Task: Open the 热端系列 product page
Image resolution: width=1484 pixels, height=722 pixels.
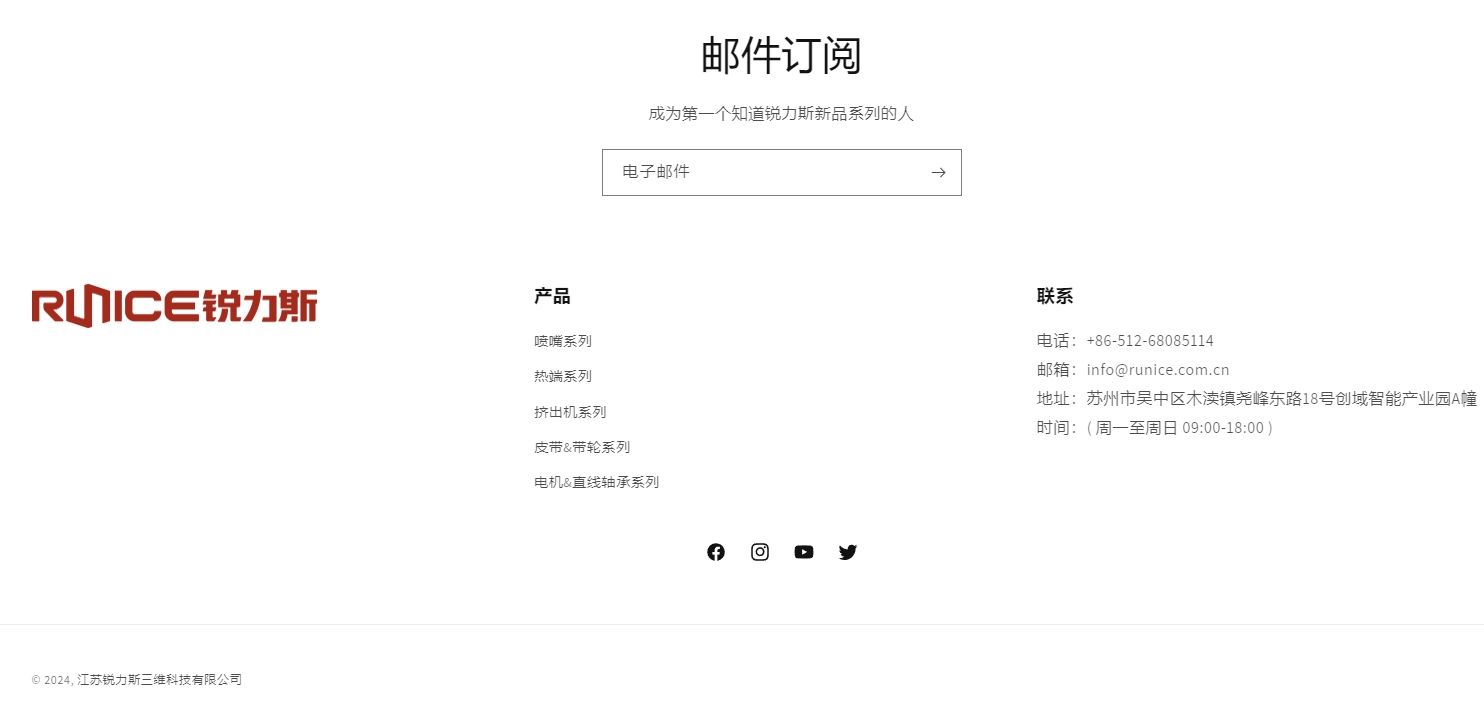Action: pyautogui.click(x=563, y=375)
